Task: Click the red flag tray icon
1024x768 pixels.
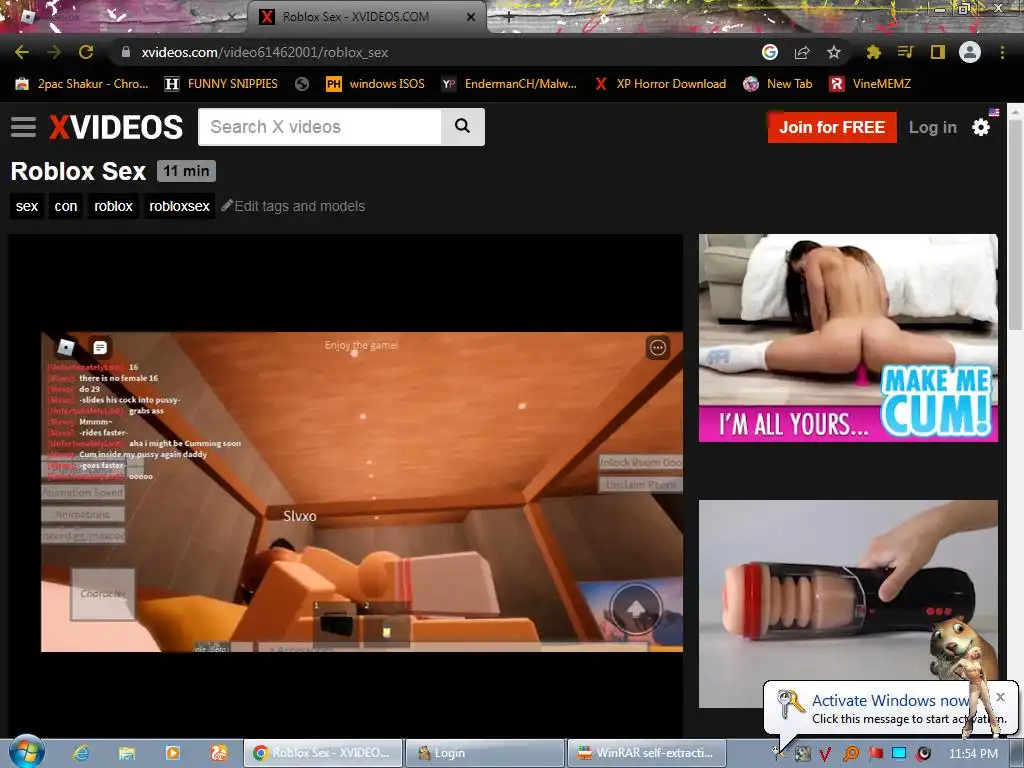Action: 876,754
